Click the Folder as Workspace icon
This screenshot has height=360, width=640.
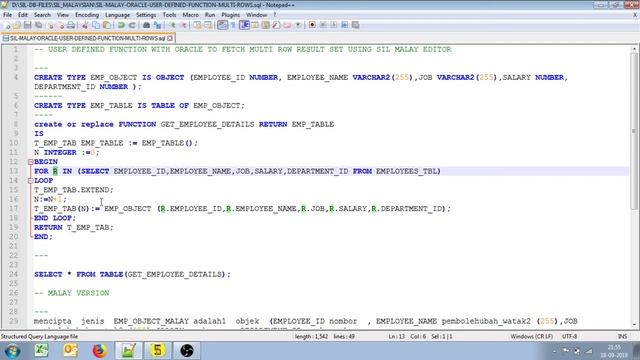point(287,25)
